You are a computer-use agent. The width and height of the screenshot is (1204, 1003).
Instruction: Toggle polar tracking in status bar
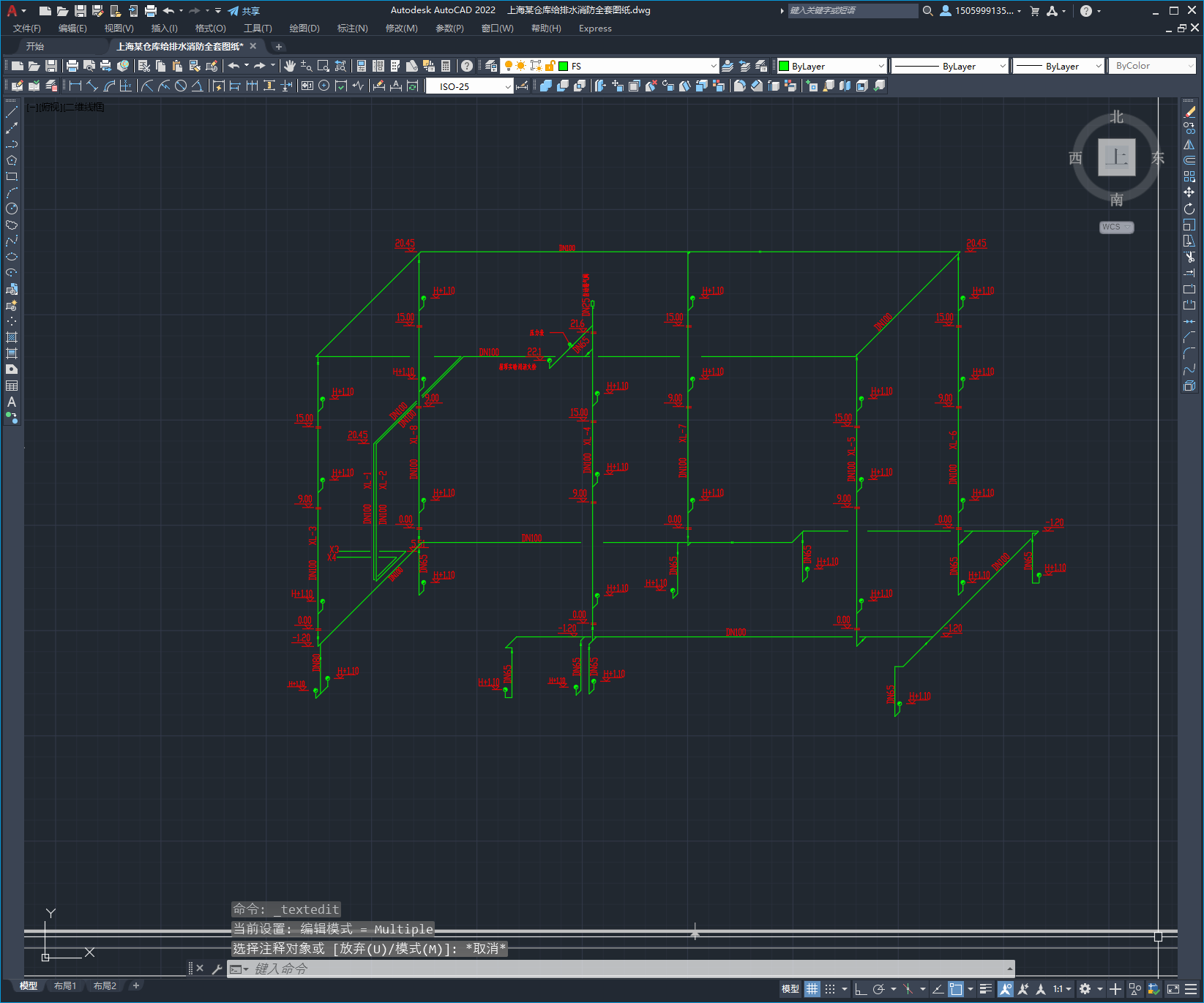[x=879, y=989]
